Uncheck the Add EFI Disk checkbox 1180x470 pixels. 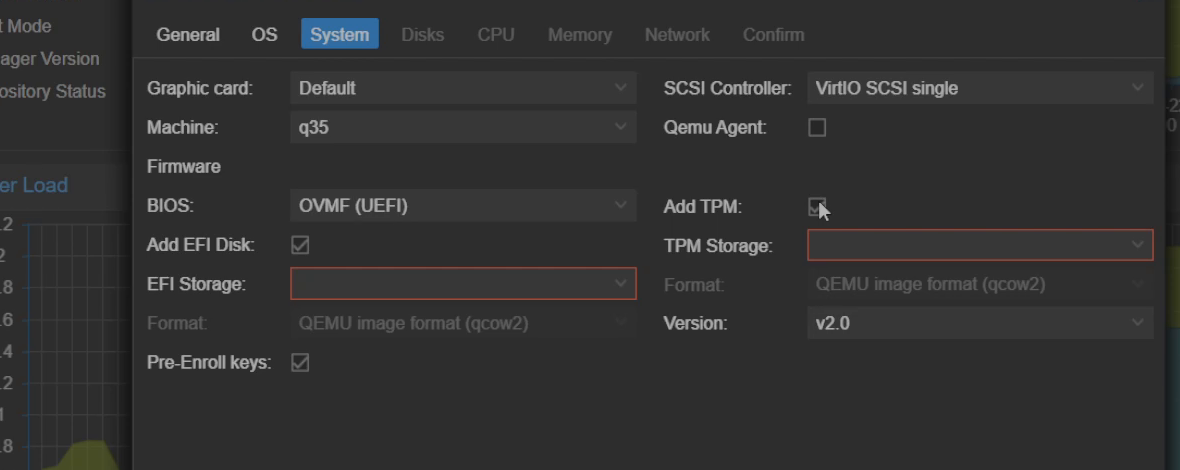(300, 244)
